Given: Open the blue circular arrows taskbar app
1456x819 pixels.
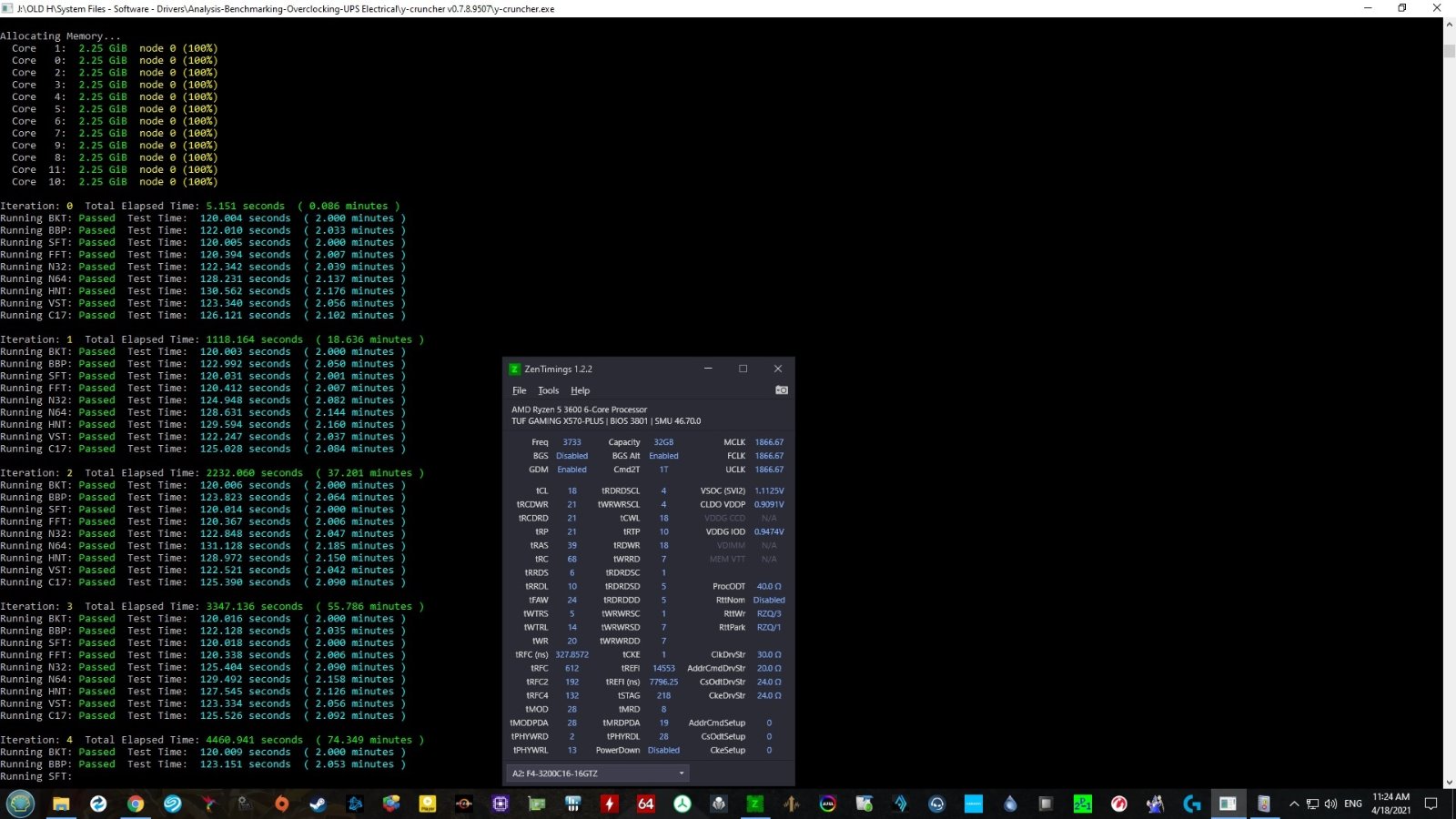Looking at the screenshot, I should (x=98, y=804).
